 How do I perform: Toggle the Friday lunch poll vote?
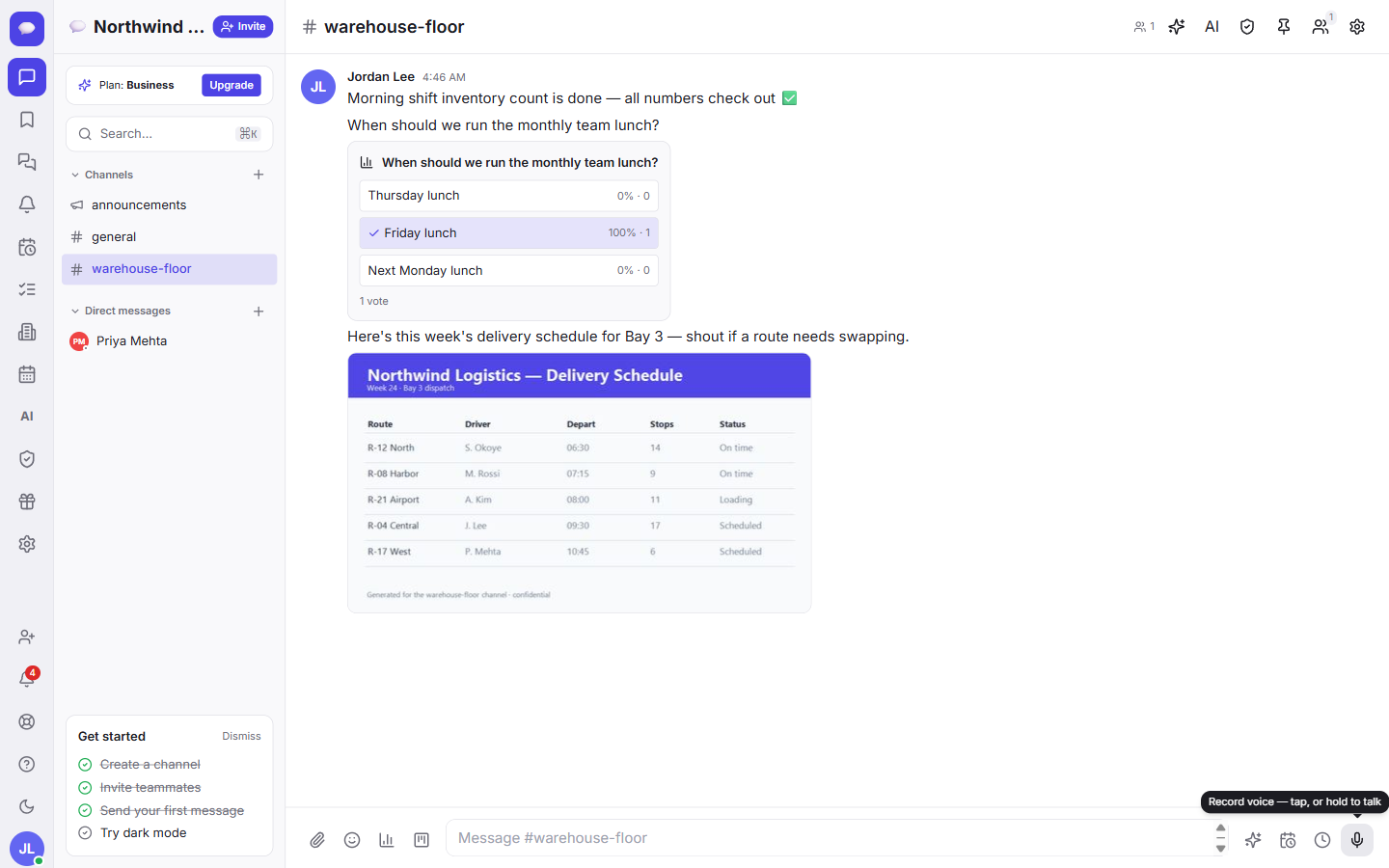click(x=508, y=232)
